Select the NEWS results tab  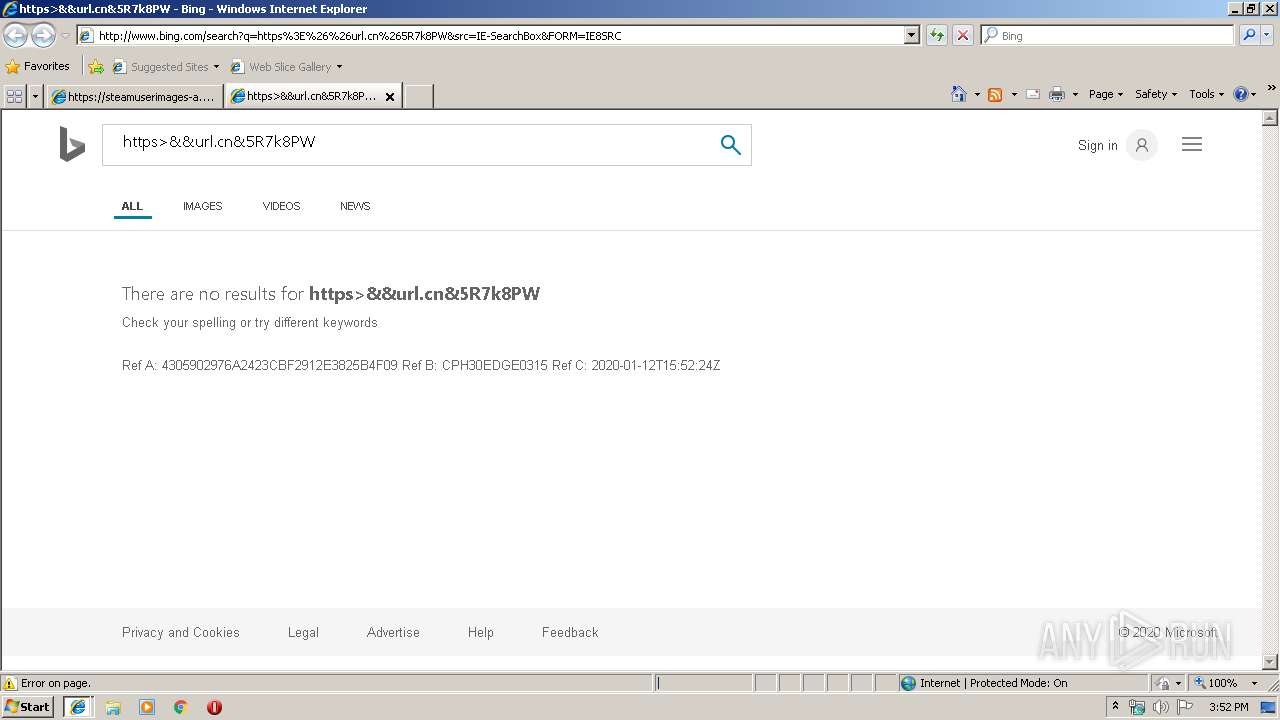pos(355,206)
